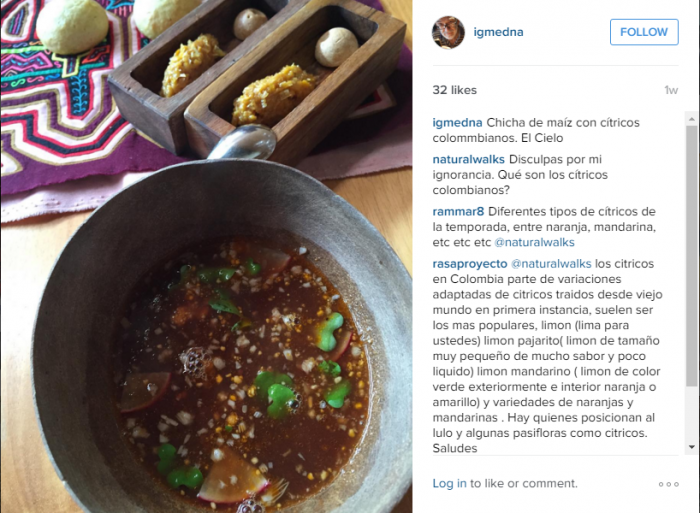Screen dimensions: 700x513
Task: Click the comments scrollbar thumb
Action: coord(692,256)
